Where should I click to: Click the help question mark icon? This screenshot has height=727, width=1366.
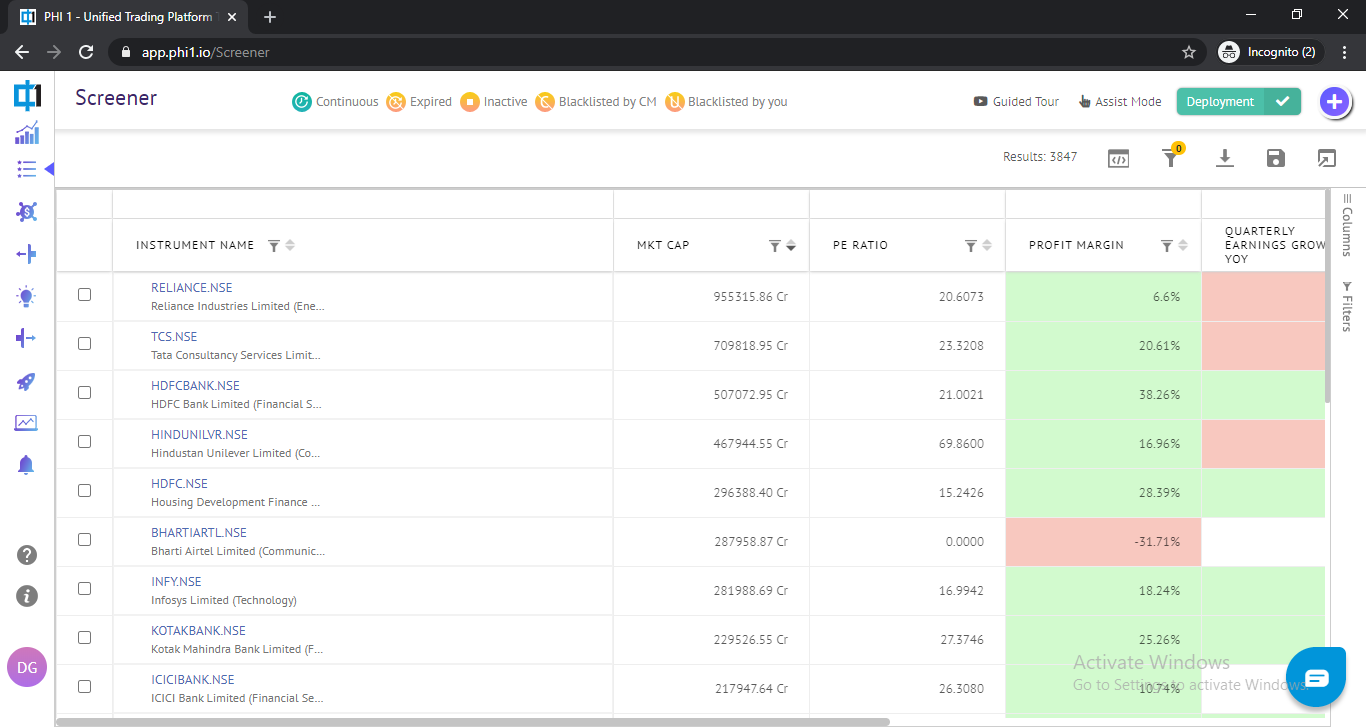point(27,555)
